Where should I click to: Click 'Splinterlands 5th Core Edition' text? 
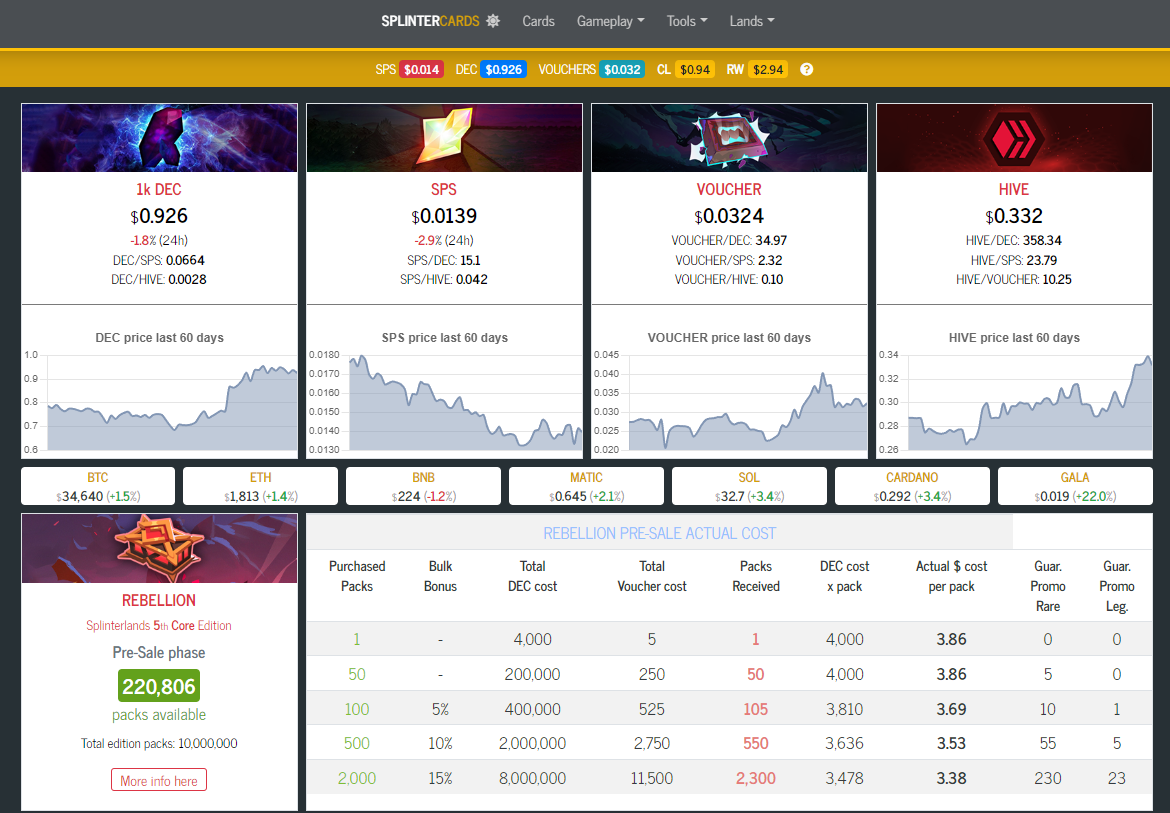click(159, 626)
